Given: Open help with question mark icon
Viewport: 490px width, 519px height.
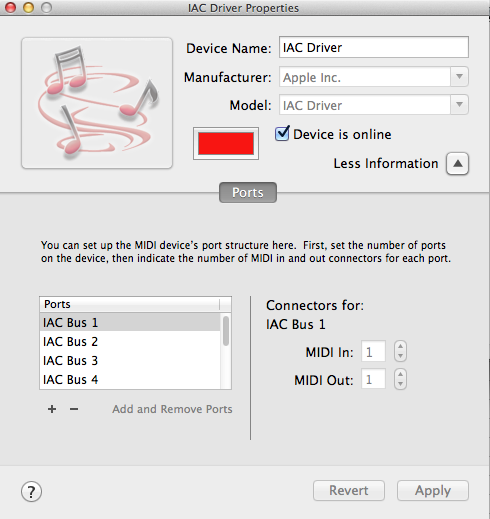Looking at the screenshot, I should coord(31,491).
